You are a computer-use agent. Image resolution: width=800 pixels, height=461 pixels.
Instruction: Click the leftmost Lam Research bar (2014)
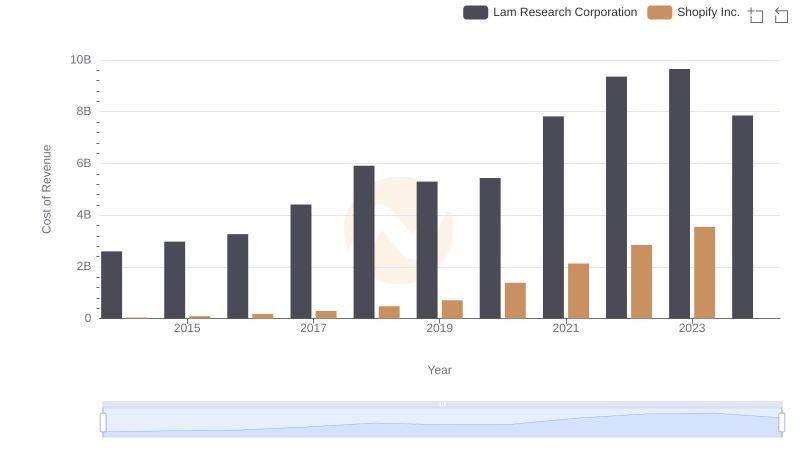coord(112,285)
